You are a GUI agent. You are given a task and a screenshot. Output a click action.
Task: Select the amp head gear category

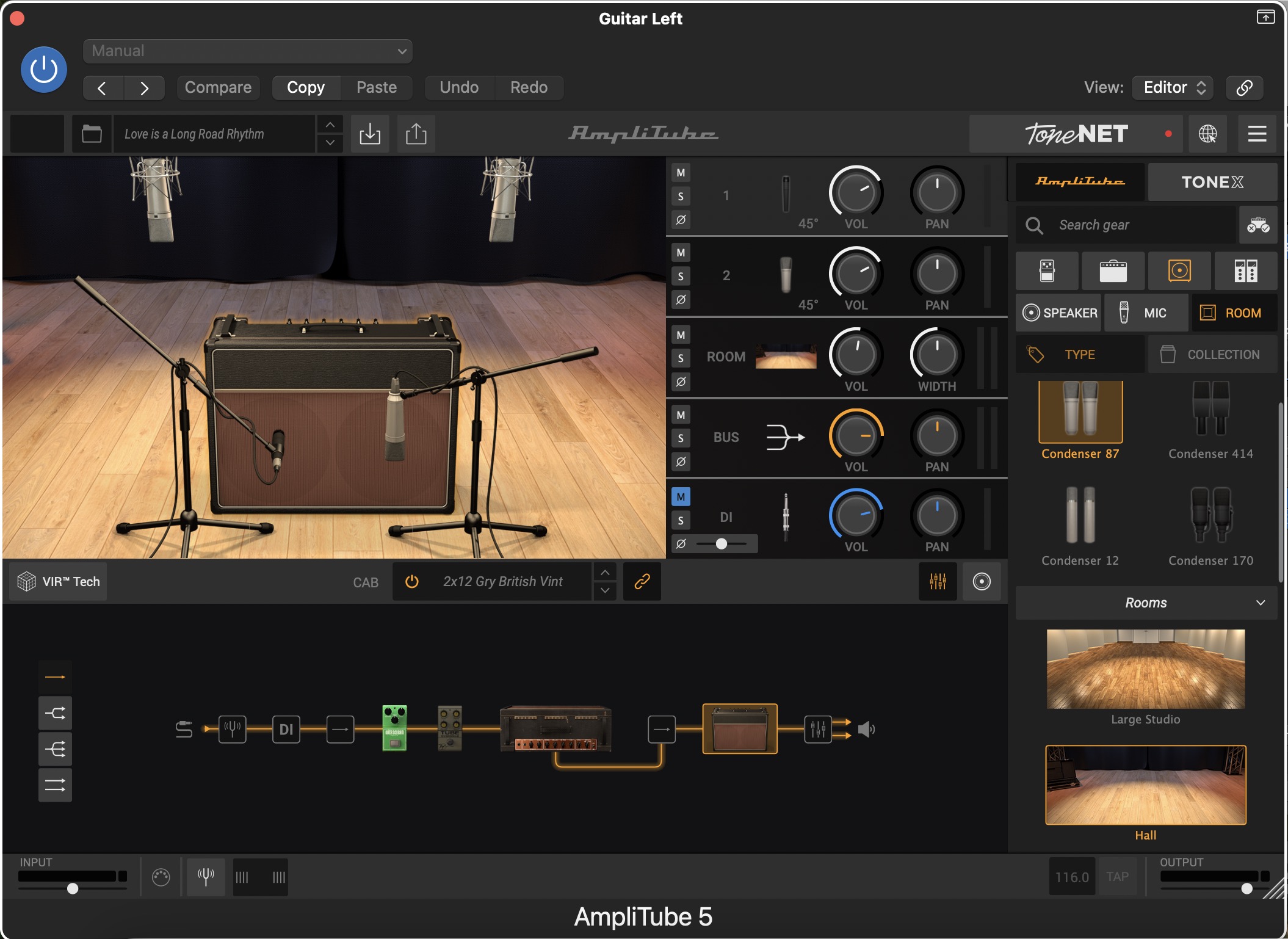pos(1113,270)
